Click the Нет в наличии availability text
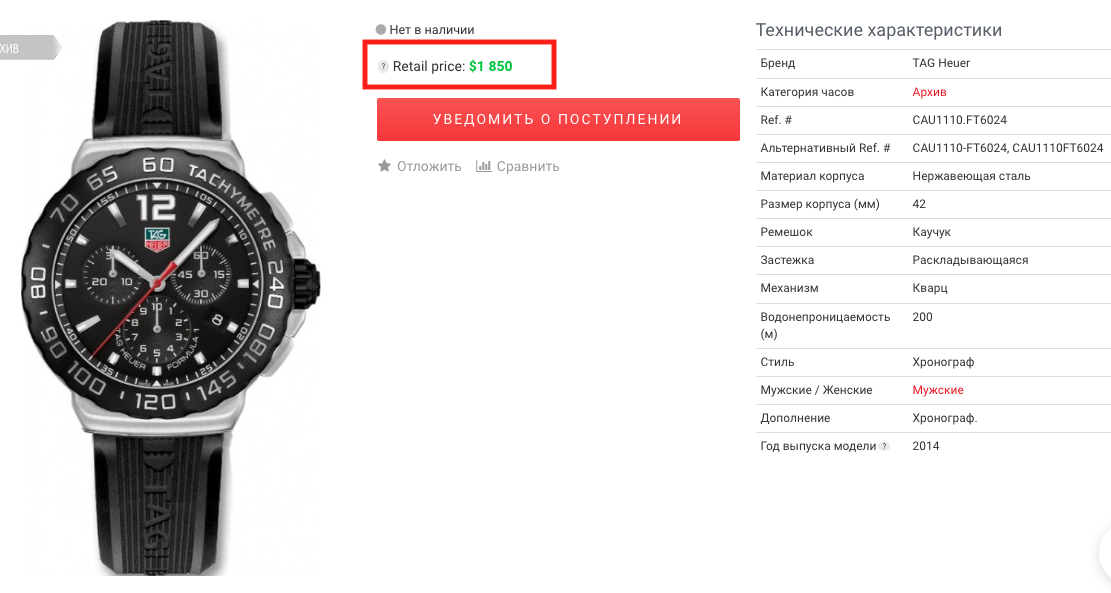This screenshot has height=593, width=1111. pyautogui.click(x=432, y=30)
